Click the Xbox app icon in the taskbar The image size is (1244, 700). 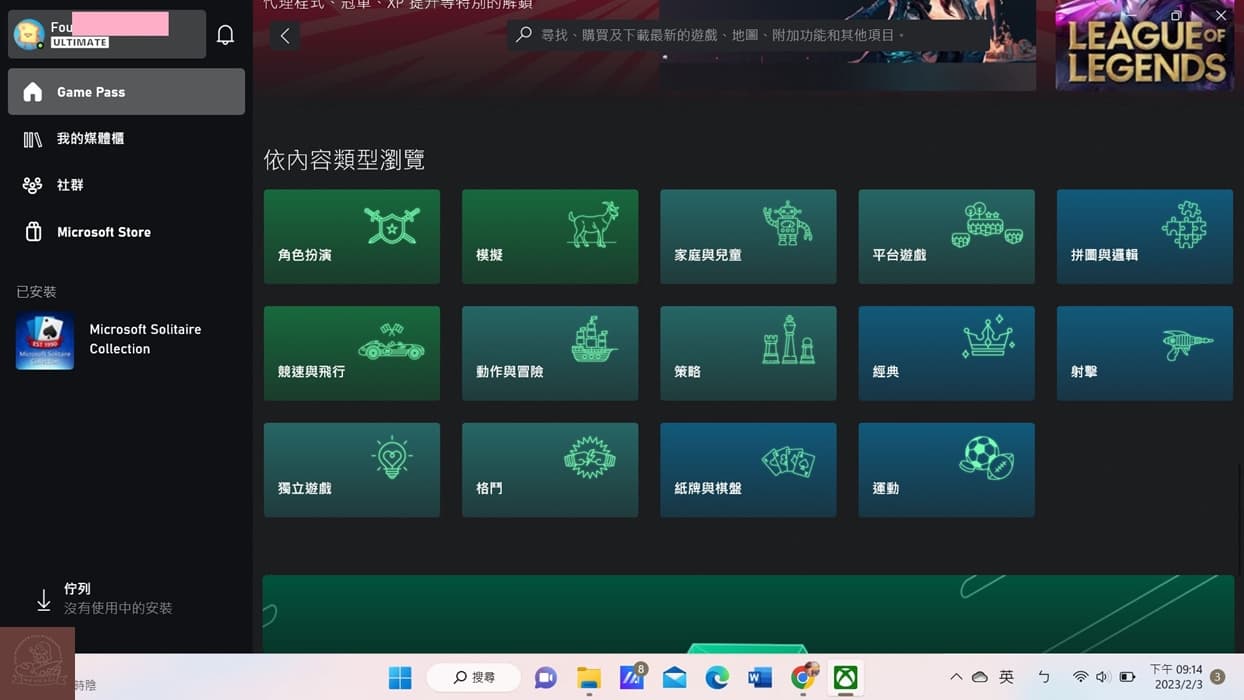[x=846, y=677]
